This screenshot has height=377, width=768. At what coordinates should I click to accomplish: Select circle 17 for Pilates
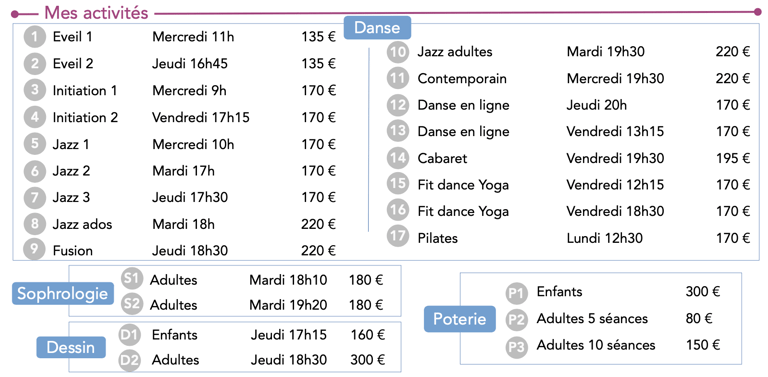[398, 236]
